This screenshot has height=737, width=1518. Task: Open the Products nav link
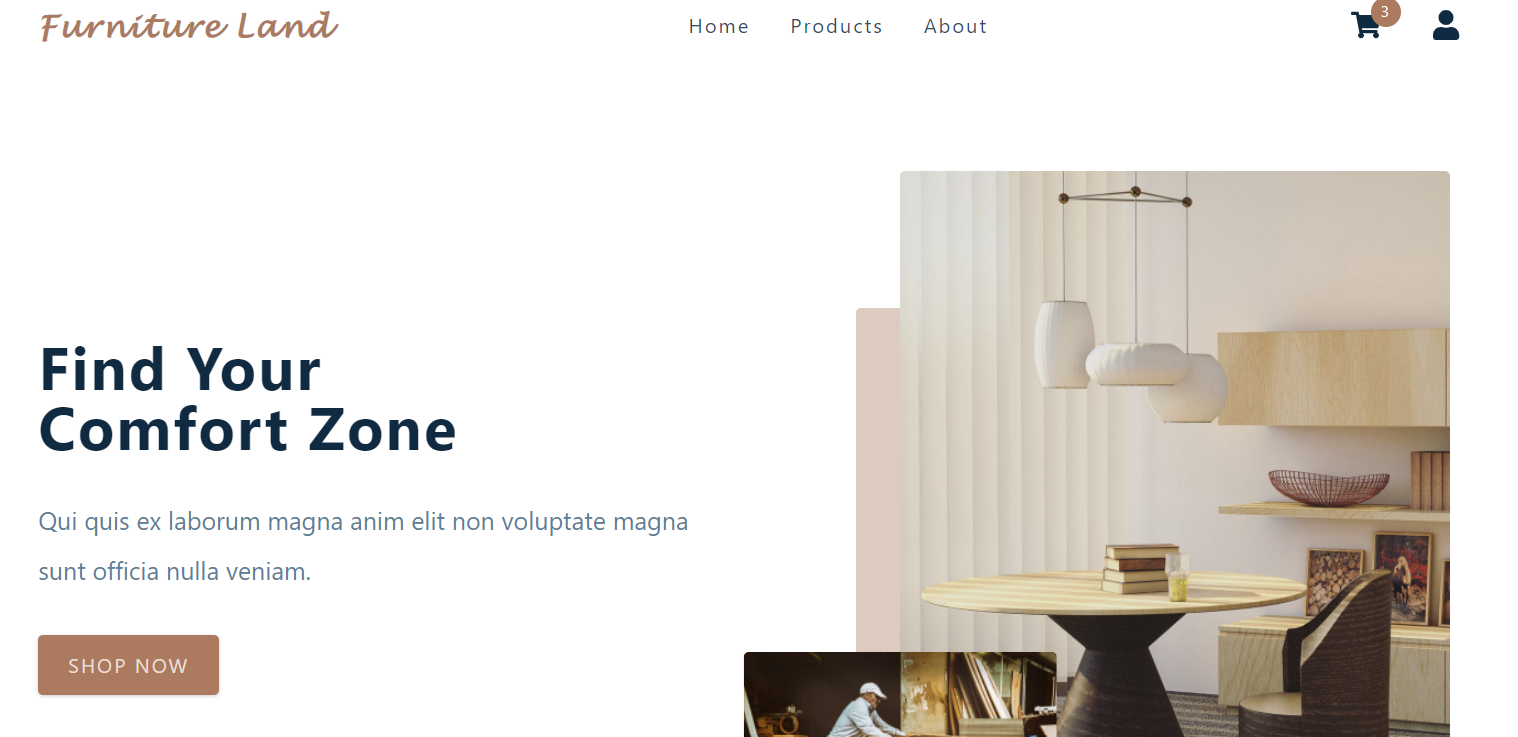click(x=836, y=26)
